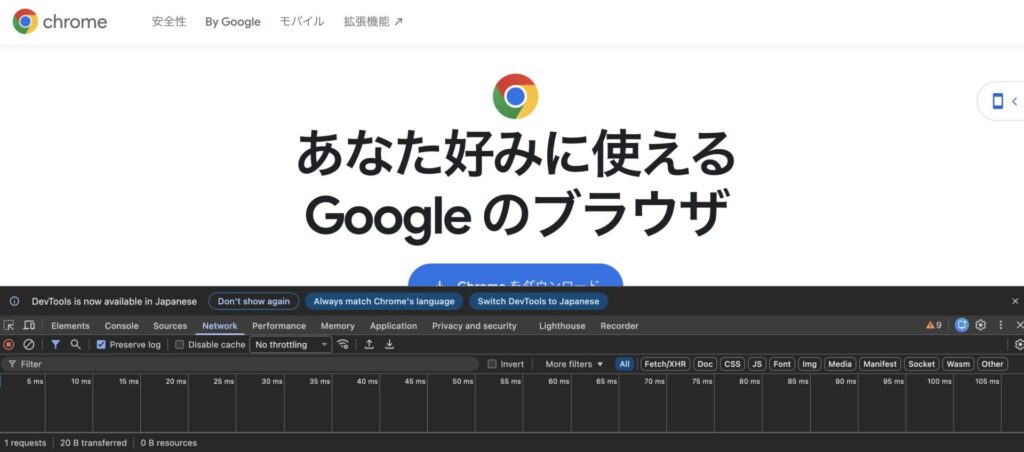Click Switch DevTools to Japanese
This screenshot has width=1024, height=452.
pyautogui.click(x=538, y=301)
